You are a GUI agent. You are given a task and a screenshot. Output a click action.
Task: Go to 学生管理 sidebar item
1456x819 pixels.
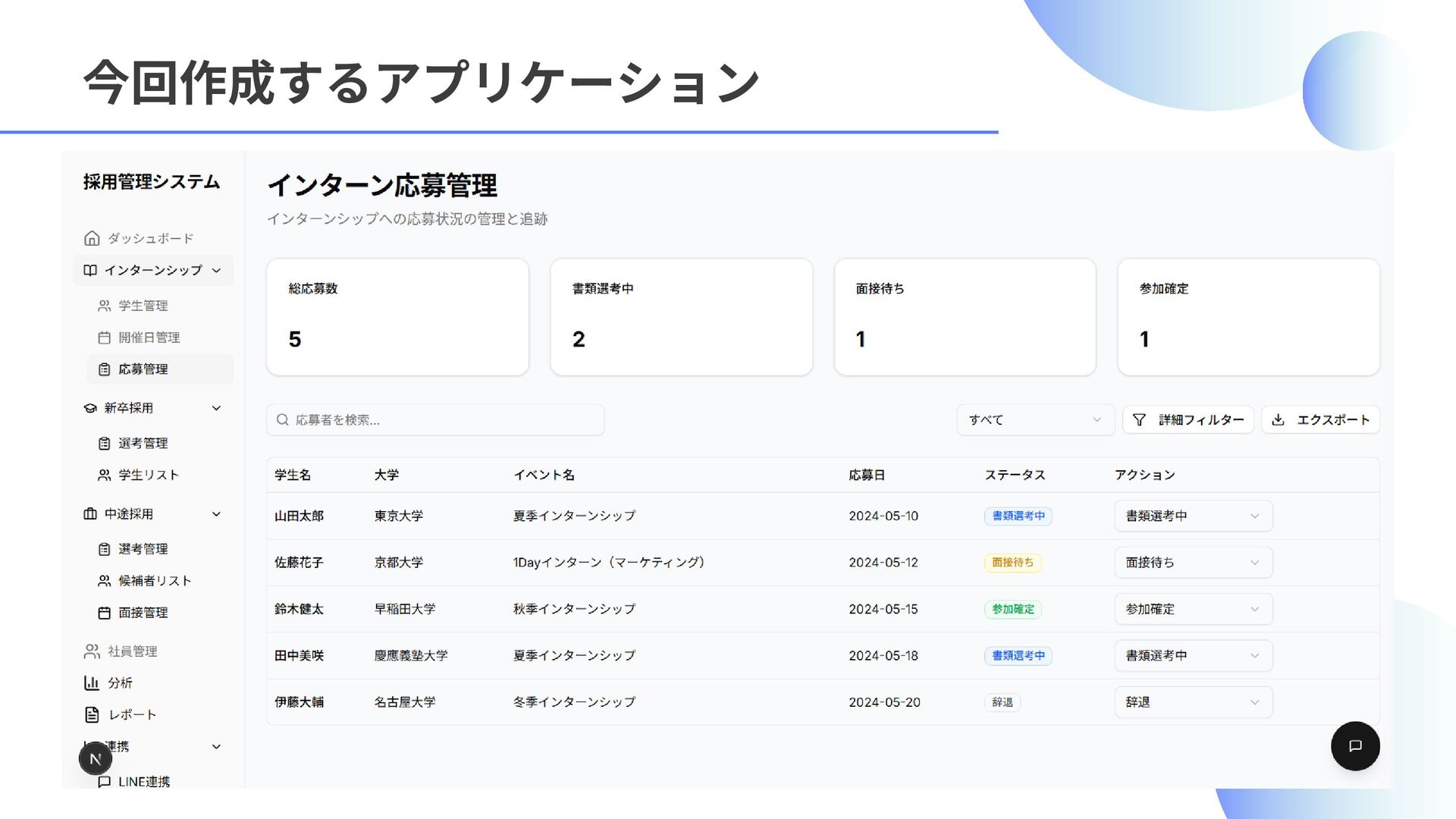pos(143,306)
